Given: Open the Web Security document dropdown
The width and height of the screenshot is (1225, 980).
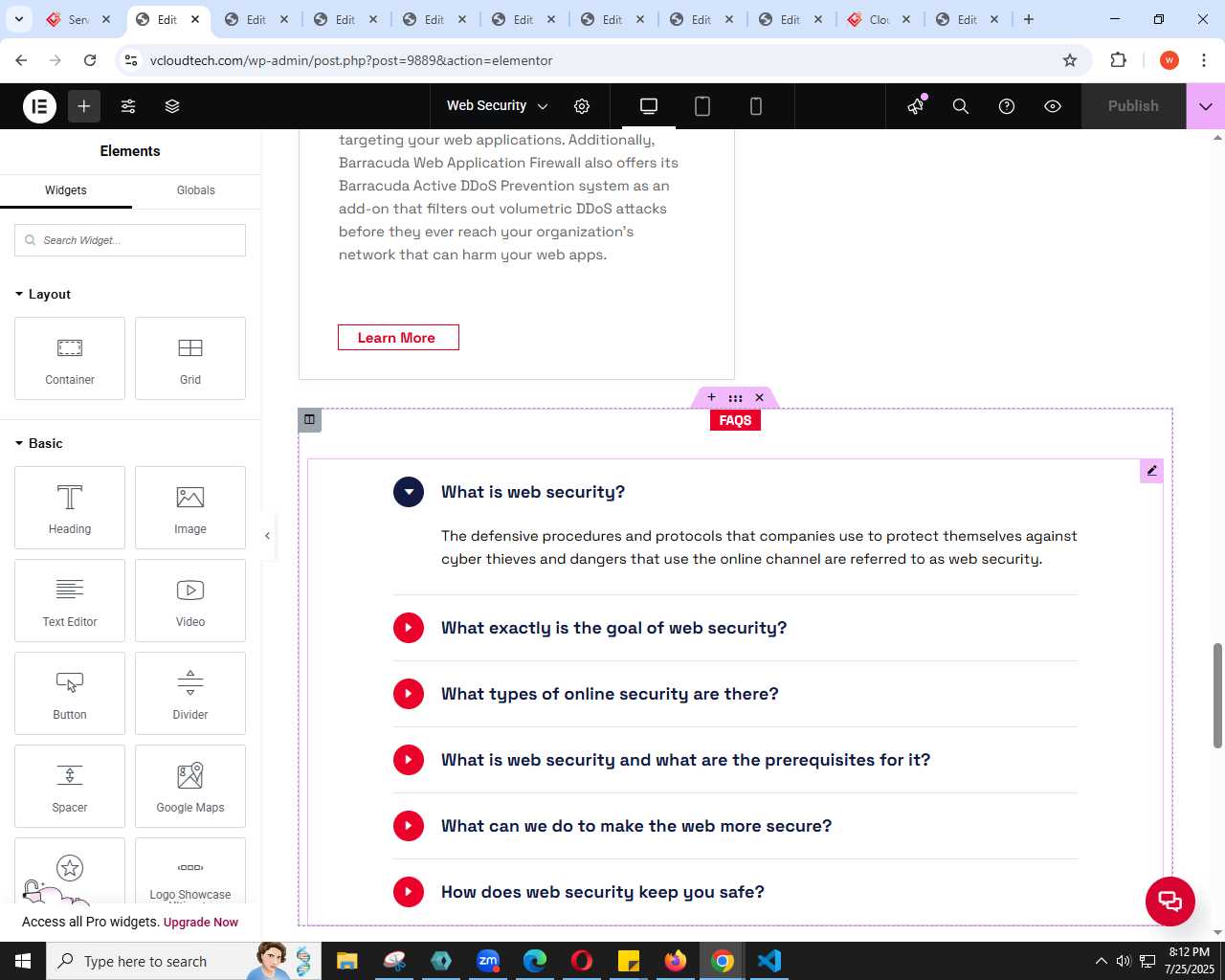Looking at the screenshot, I should point(498,106).
